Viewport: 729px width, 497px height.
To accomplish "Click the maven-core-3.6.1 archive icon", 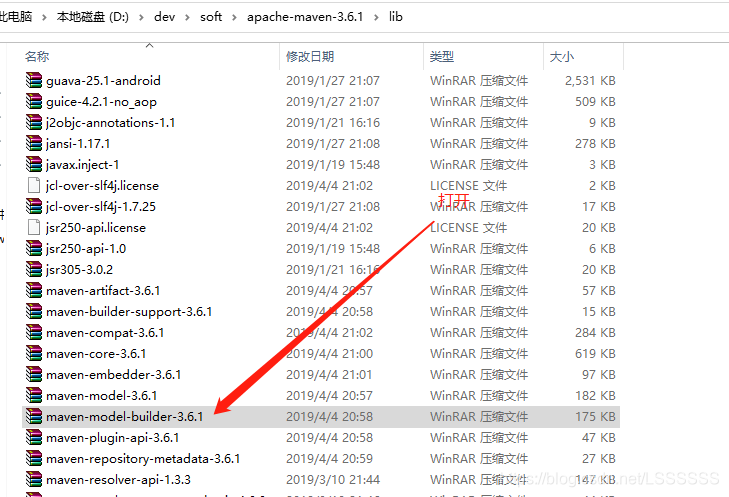I will [x=34, y=353].
